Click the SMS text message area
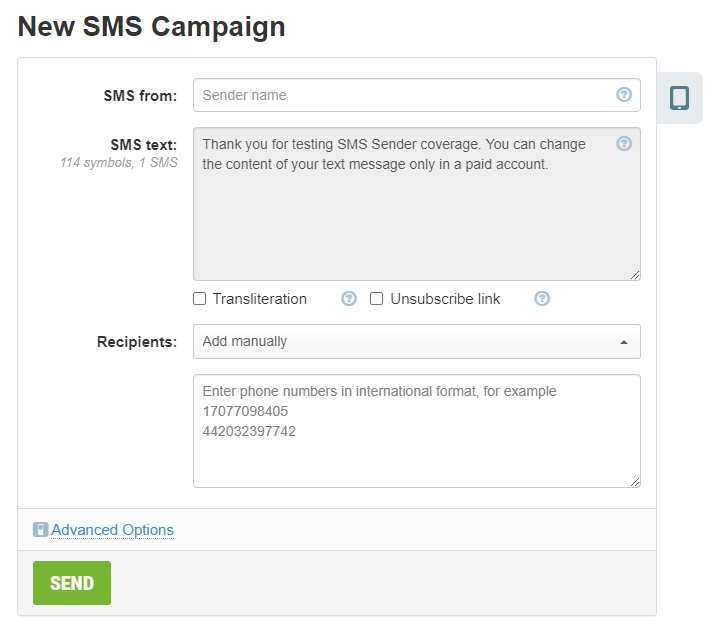The image size is (718, 624). pyautogui.click(x=417, y=204)
